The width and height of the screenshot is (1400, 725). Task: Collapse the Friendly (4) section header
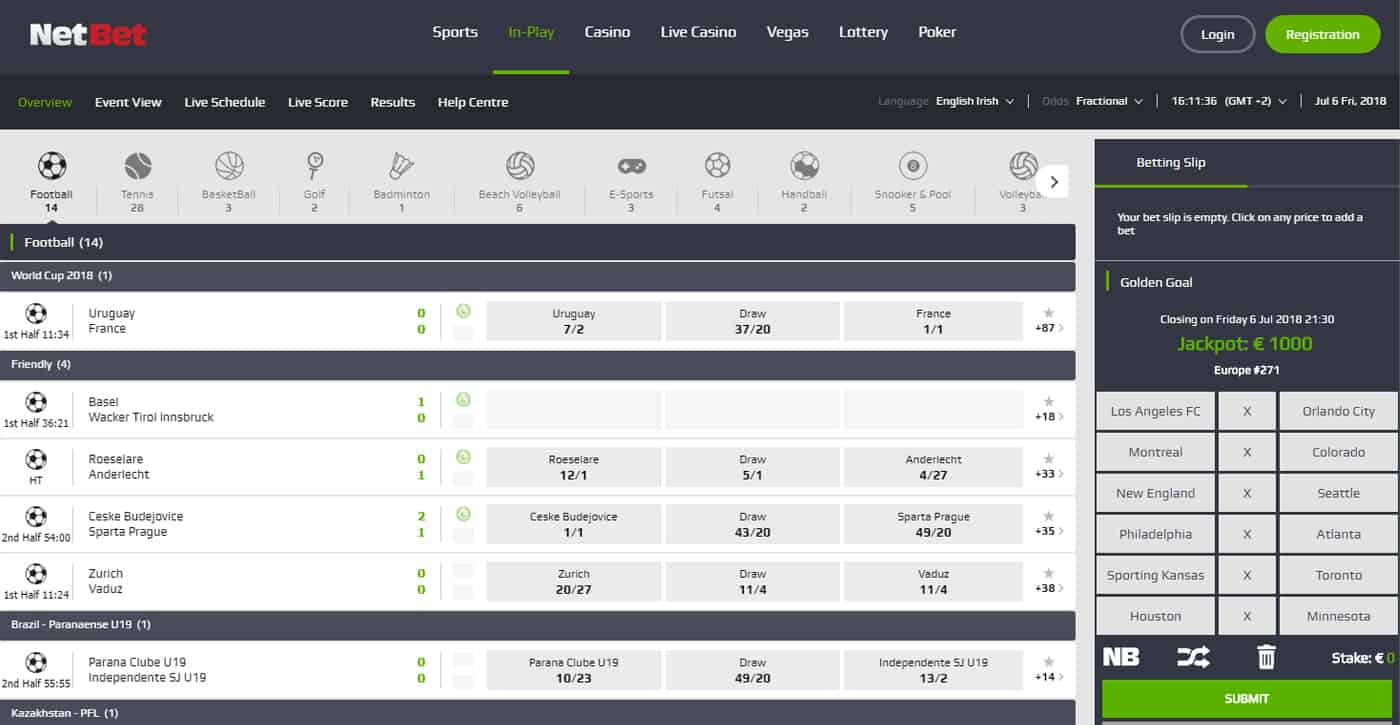[538, 364]
